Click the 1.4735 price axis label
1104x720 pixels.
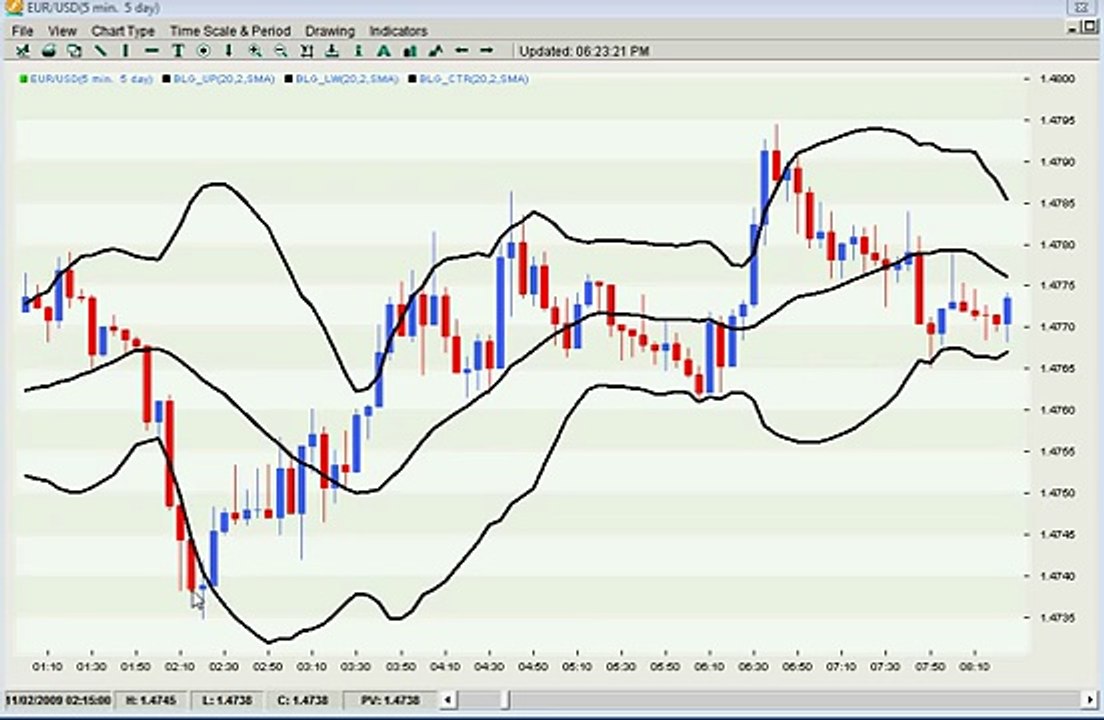pyautogui.click(x=1058, y=617)
